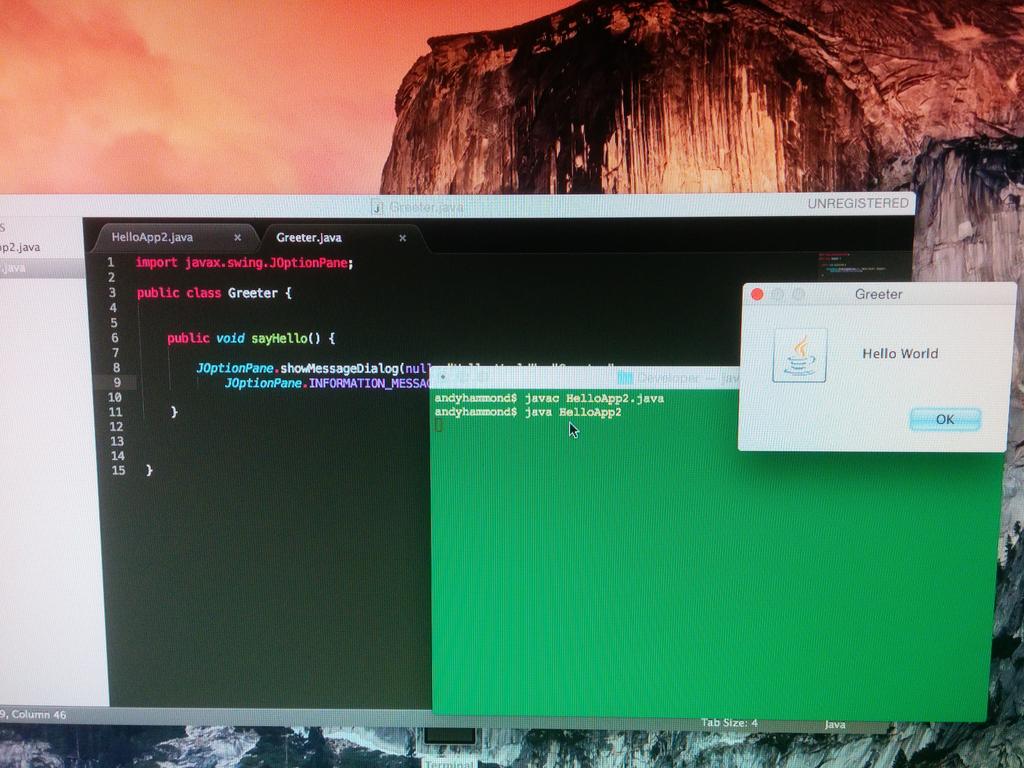The height and width of the screenshot is (768, 1024).
Task: Close the Greeter dialog with red button
Action: coord(758,295)
